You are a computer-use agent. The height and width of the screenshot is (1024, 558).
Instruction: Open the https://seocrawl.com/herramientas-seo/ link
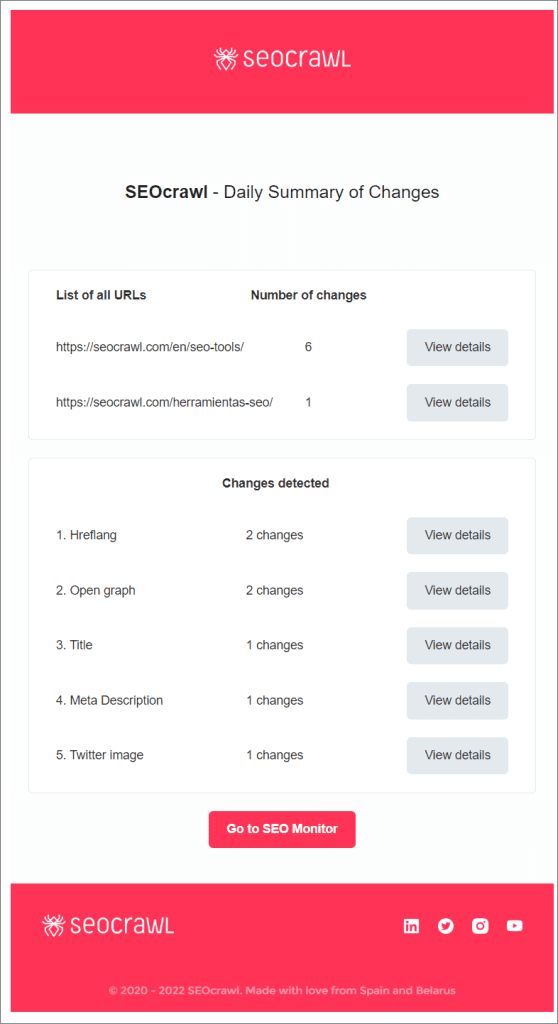click(164, 402)
